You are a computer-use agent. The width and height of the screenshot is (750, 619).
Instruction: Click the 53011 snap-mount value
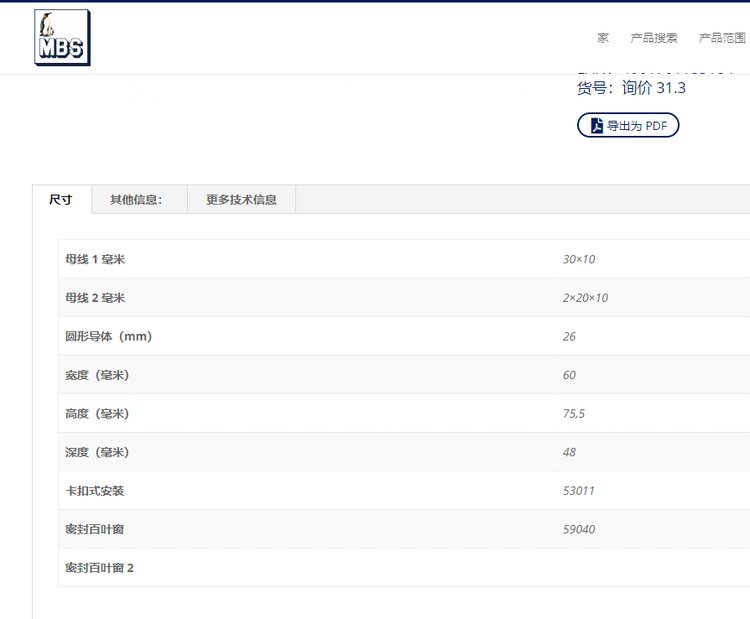579,491
